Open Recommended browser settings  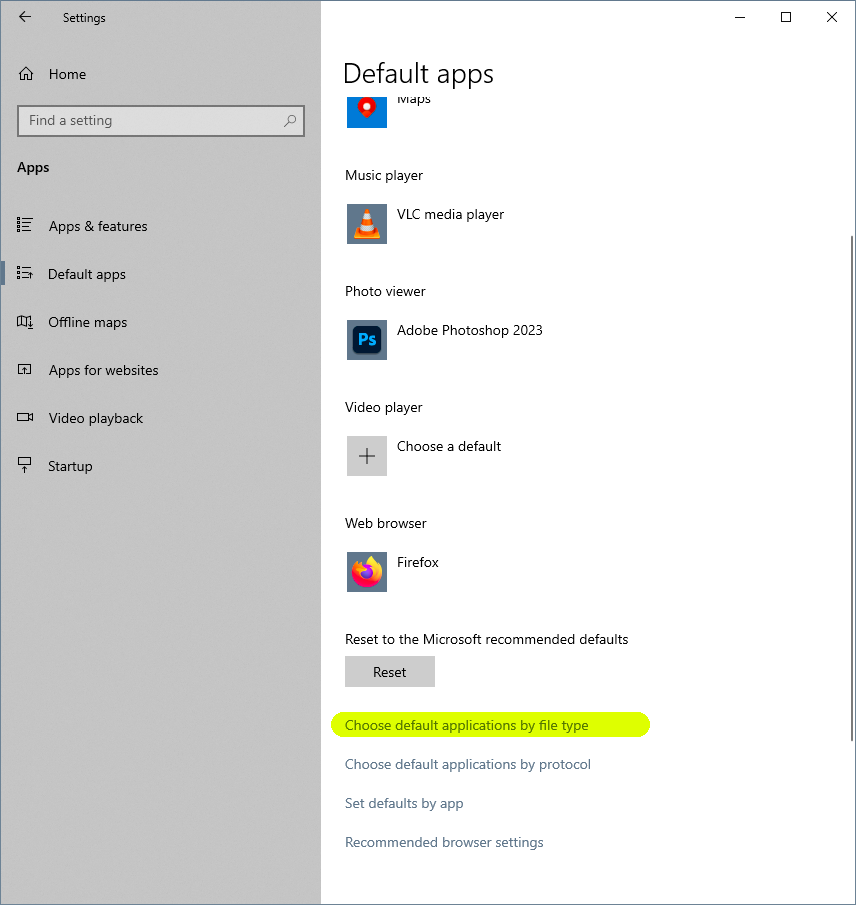point(444,842)
